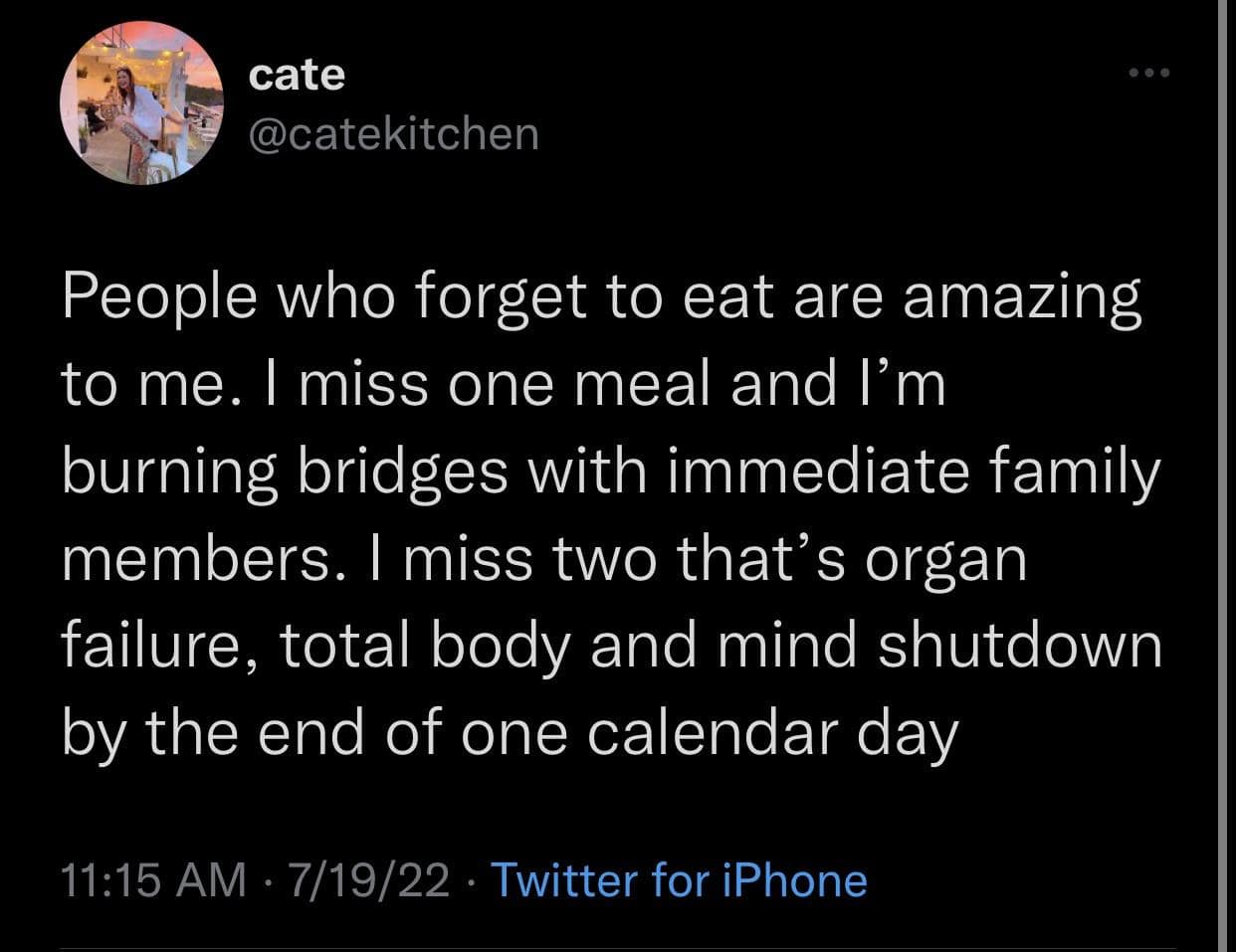Viewport: 1236px width, 952px height.
Task: Click the @catekitchen handle
Action: point(392,133)
